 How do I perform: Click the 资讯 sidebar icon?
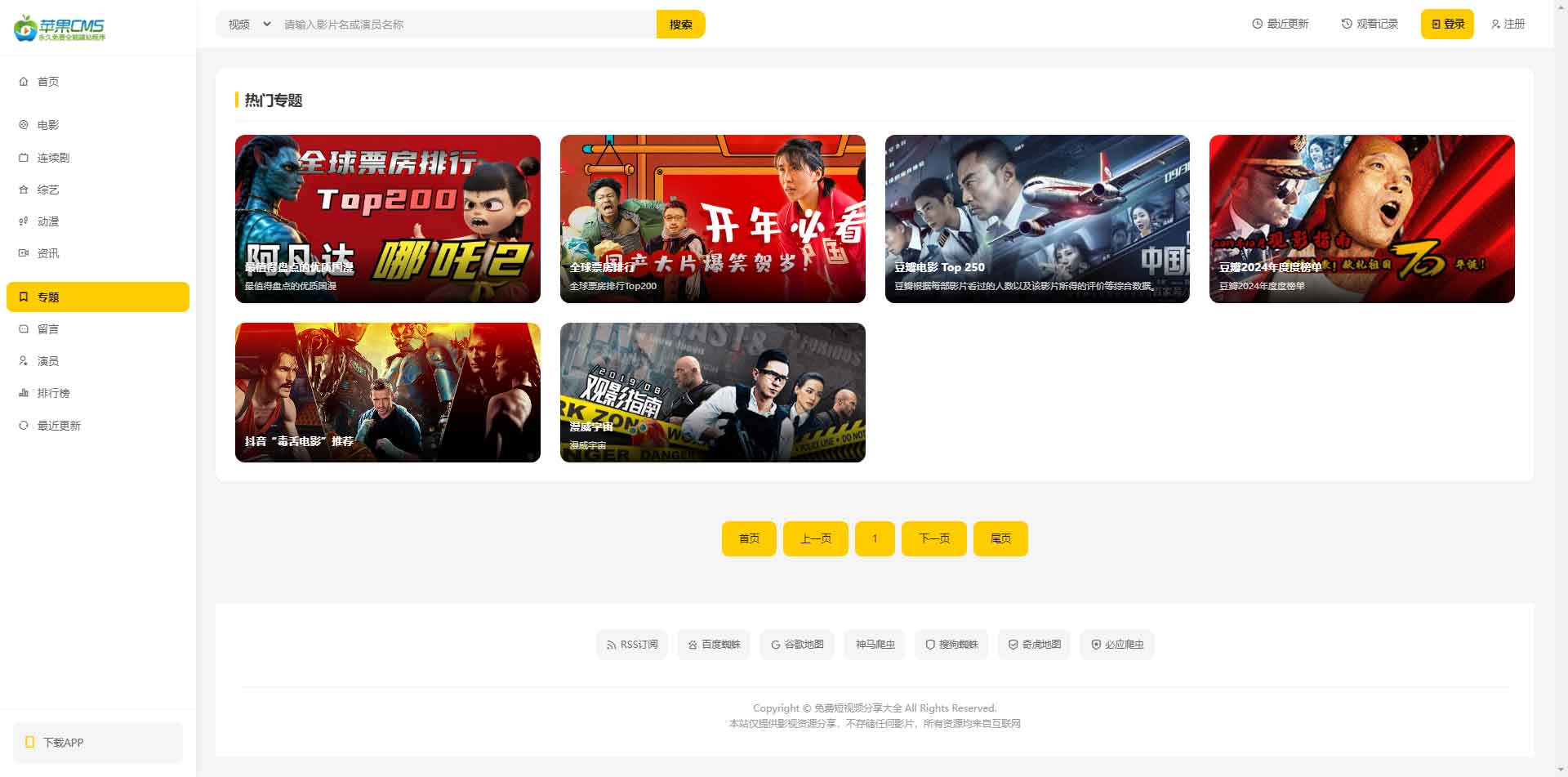[x=24, y=253]
